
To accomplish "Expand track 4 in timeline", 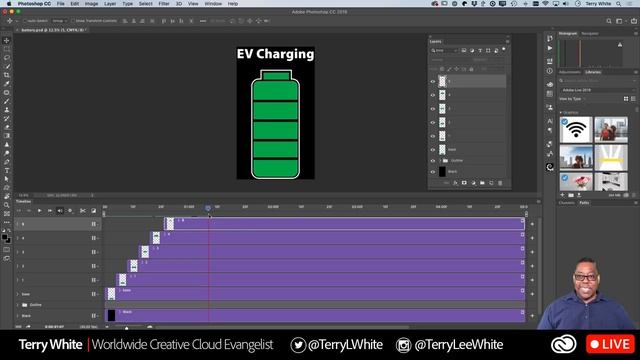I will 18,238.
